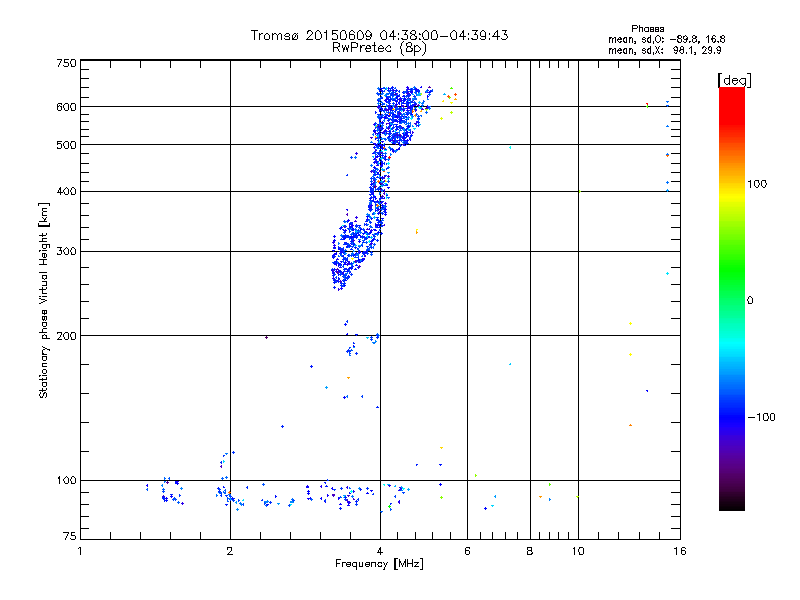Screen dimensions: 800x600
Task: Click the 'Frequency [MHz]' axis label
Action: (379, 564)
